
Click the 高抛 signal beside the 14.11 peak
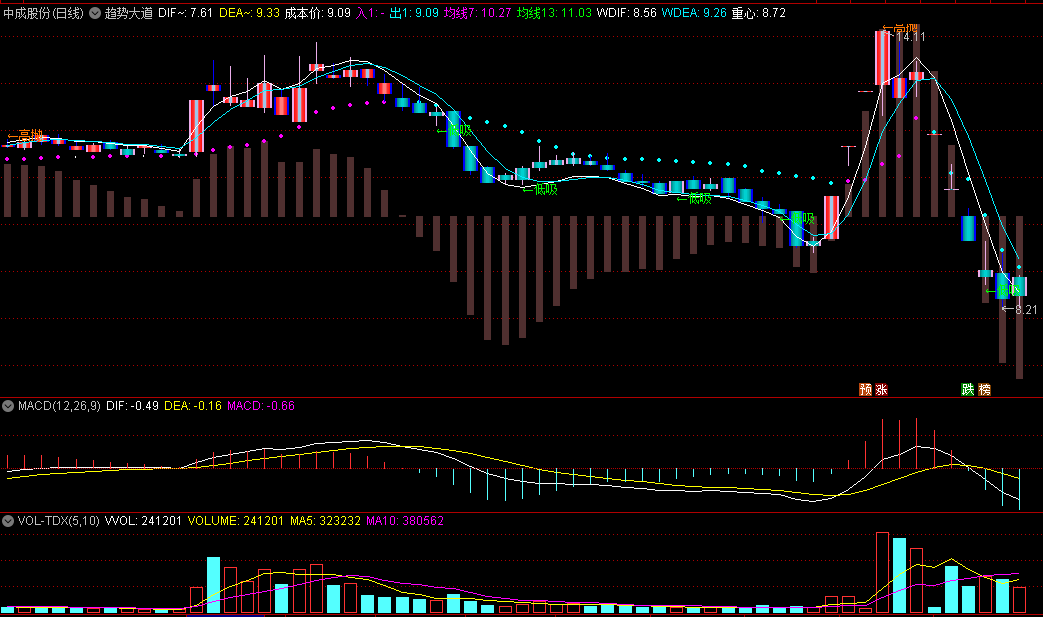900,29
